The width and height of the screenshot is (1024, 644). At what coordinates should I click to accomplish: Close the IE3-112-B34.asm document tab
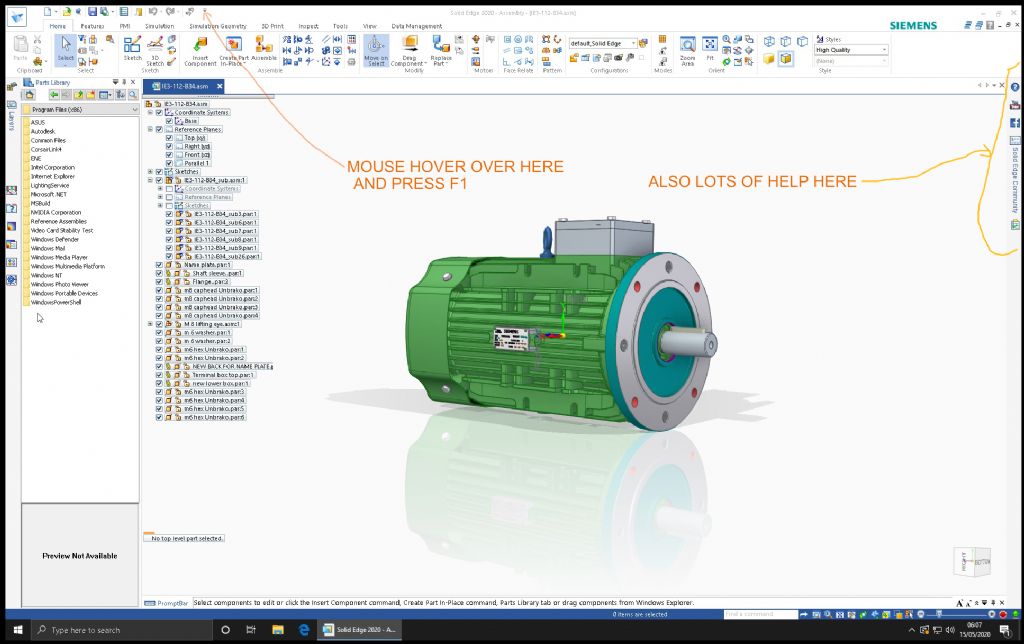(220, 86)
